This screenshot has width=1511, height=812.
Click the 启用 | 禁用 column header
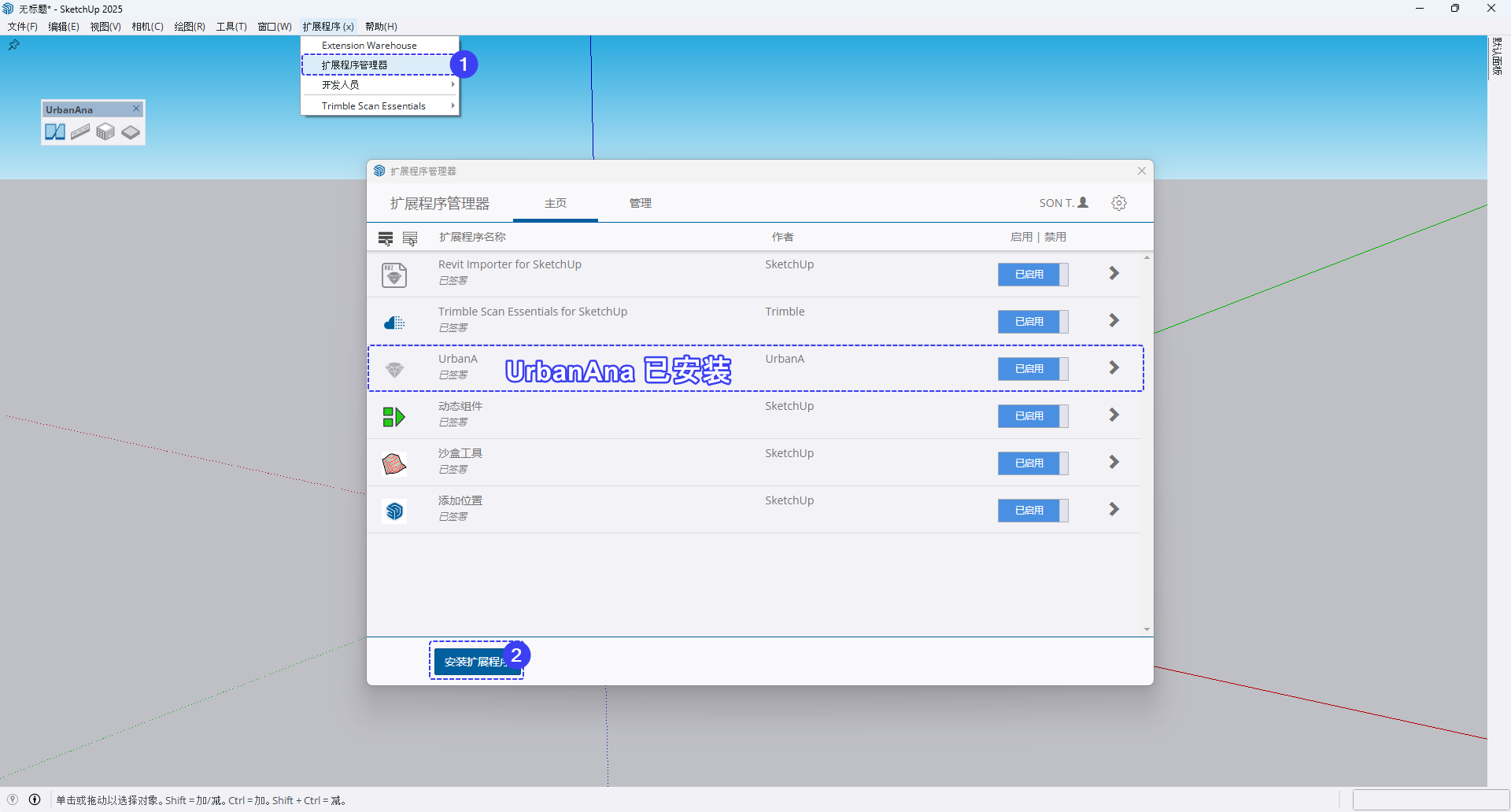point(1038,237)
